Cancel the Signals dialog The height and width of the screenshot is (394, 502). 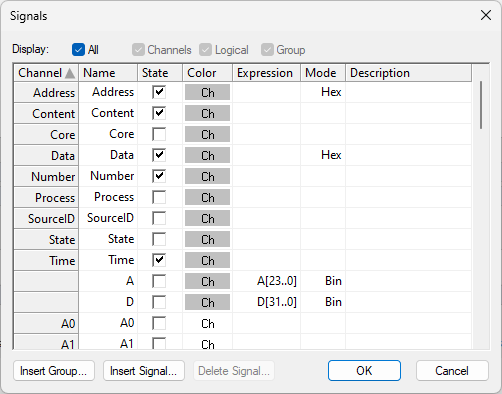pos(452,371)
